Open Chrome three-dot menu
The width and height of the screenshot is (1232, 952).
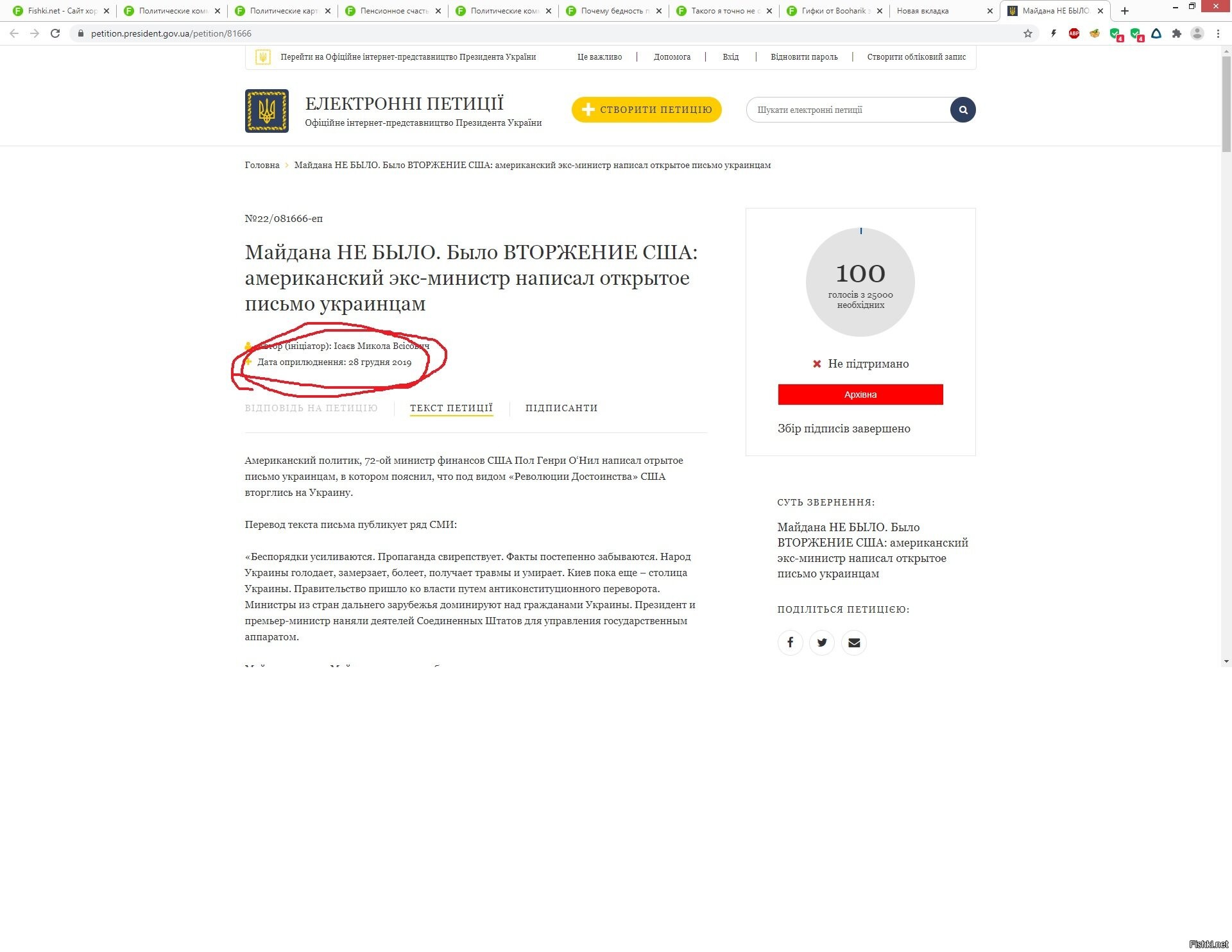pos(1218,33)
